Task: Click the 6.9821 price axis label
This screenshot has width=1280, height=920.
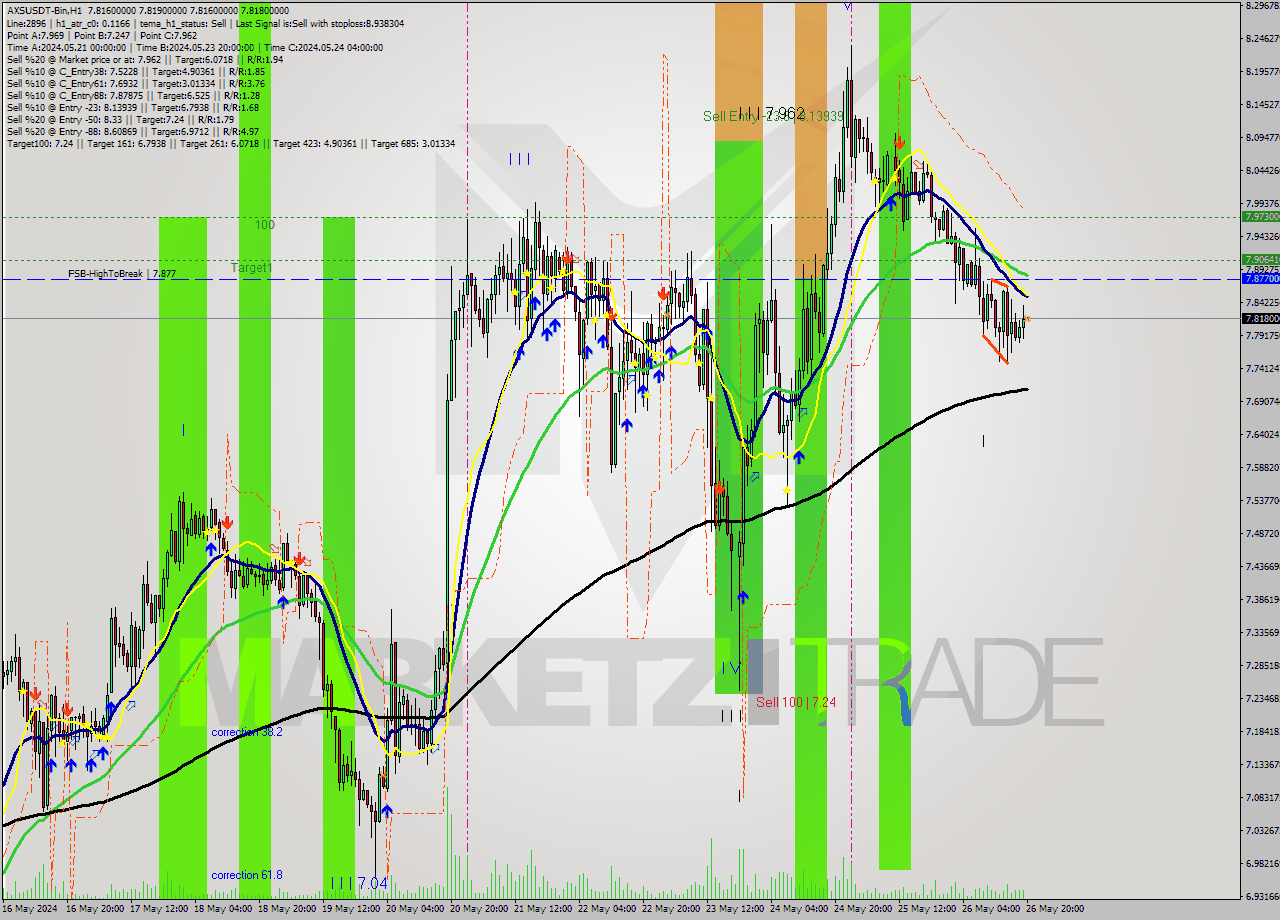Action: click(x=1262, y=864)
